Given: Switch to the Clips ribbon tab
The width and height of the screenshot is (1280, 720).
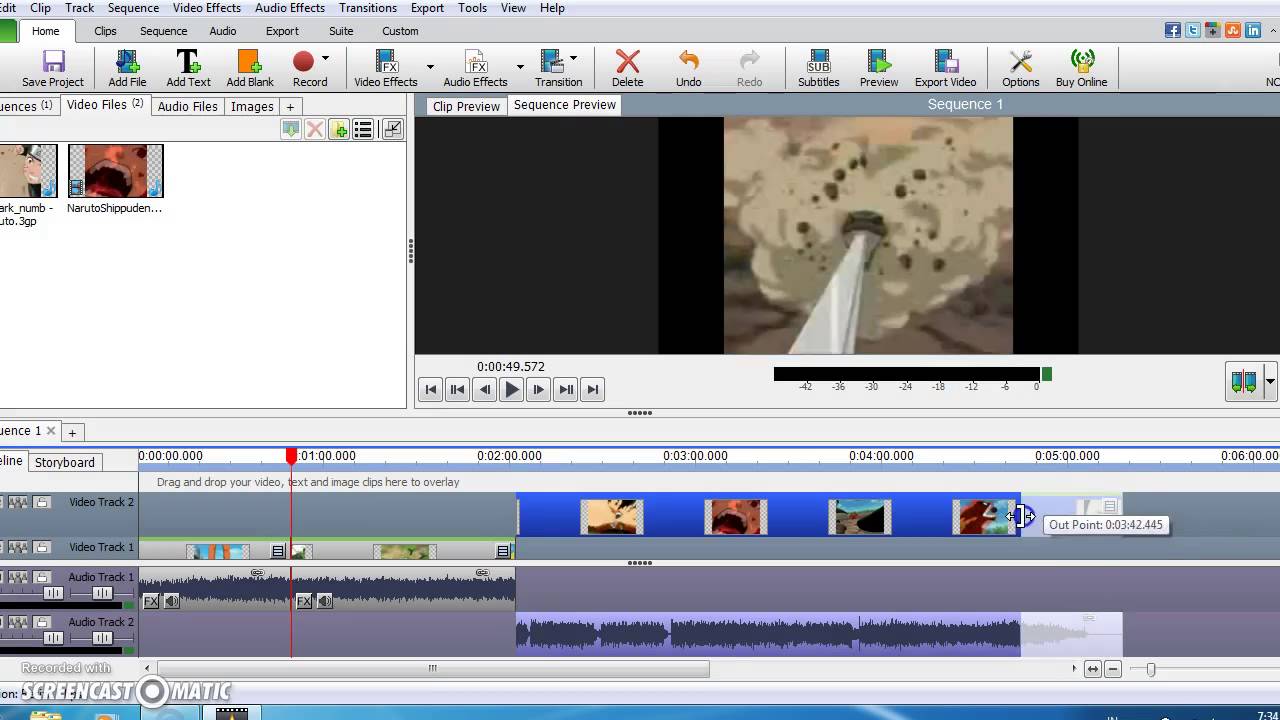Looking at the screenshot, I should tap(105, 31).
